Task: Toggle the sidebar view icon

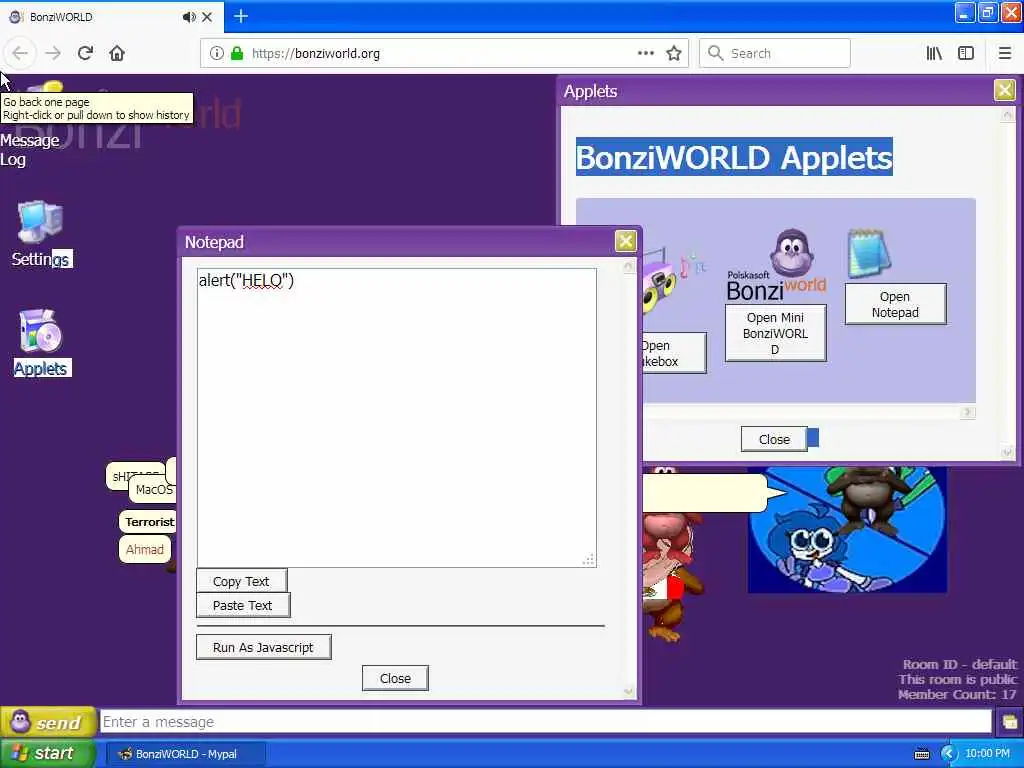Action: point(966,53)
